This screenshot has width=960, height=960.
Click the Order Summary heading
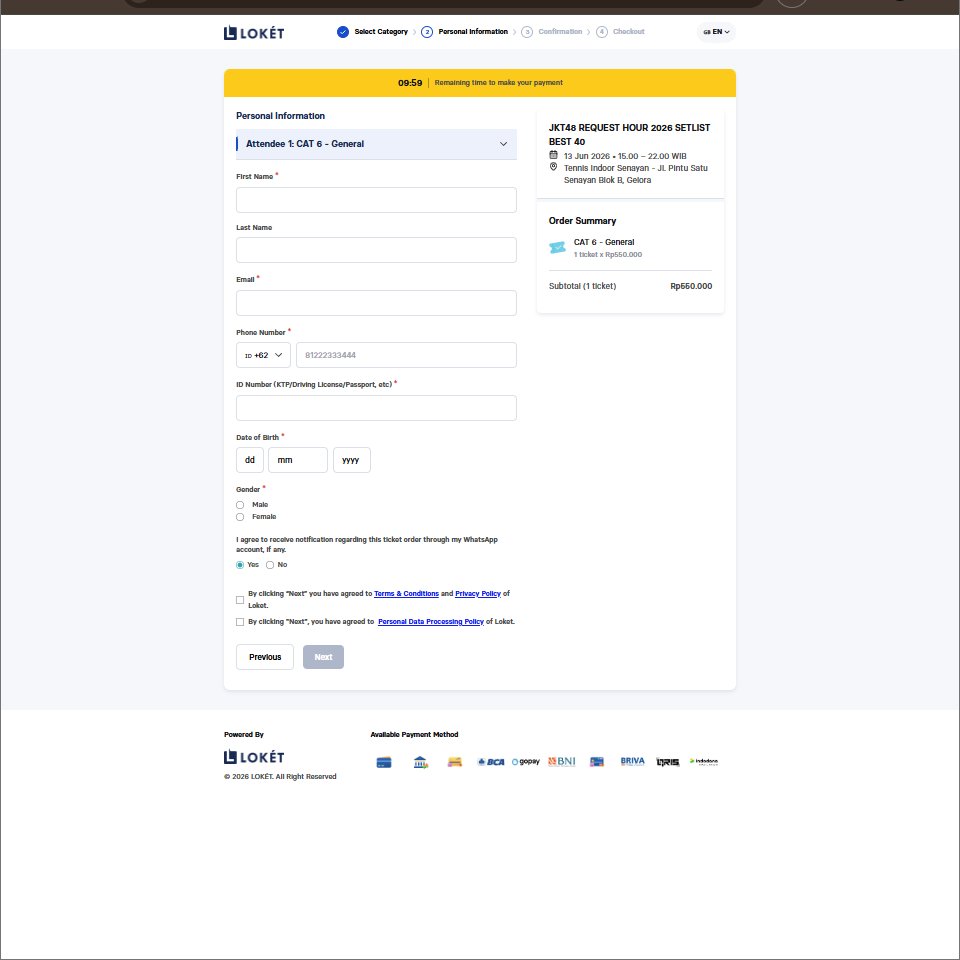582,221
